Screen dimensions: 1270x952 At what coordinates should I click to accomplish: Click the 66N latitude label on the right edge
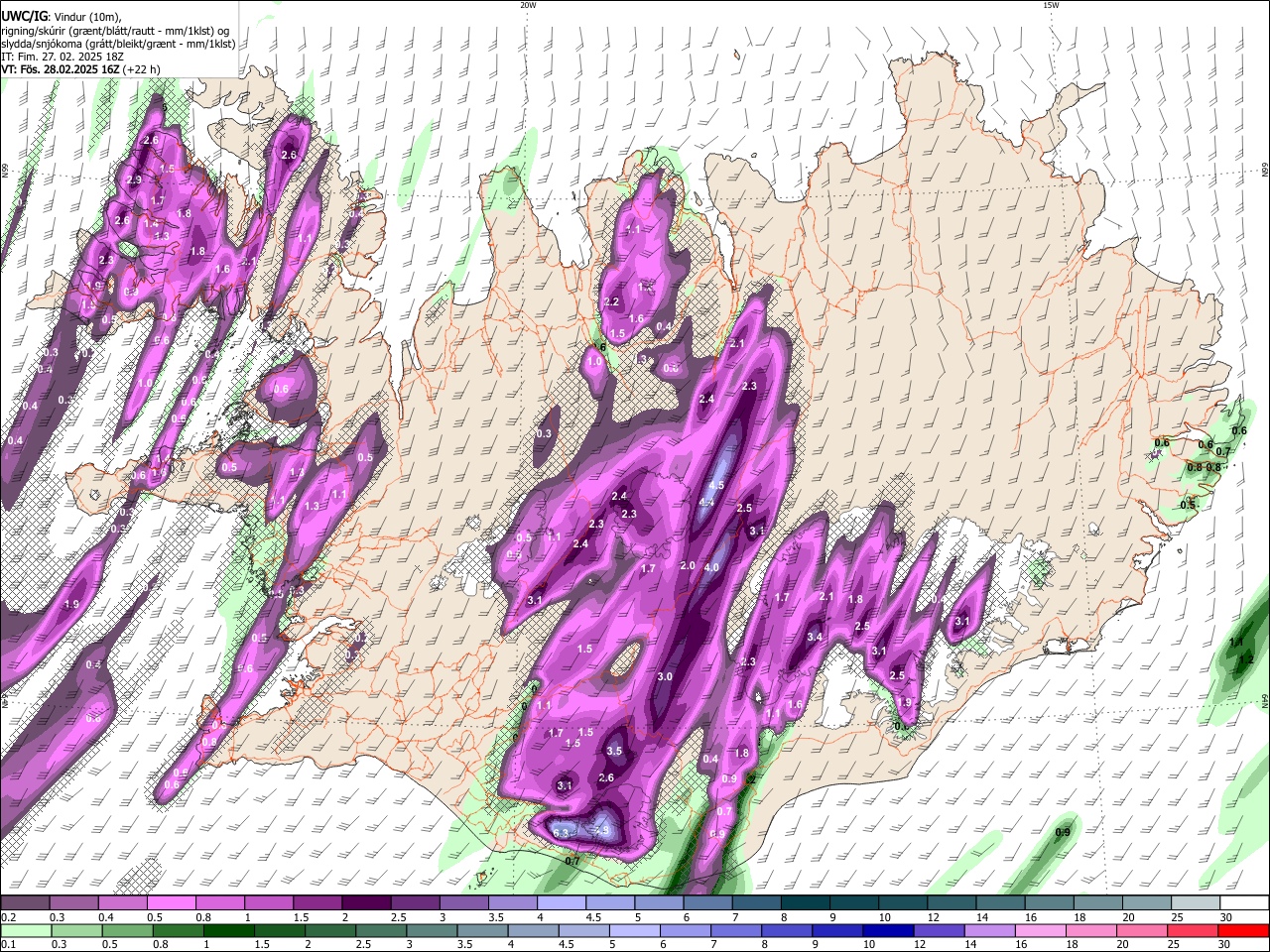1264,171
